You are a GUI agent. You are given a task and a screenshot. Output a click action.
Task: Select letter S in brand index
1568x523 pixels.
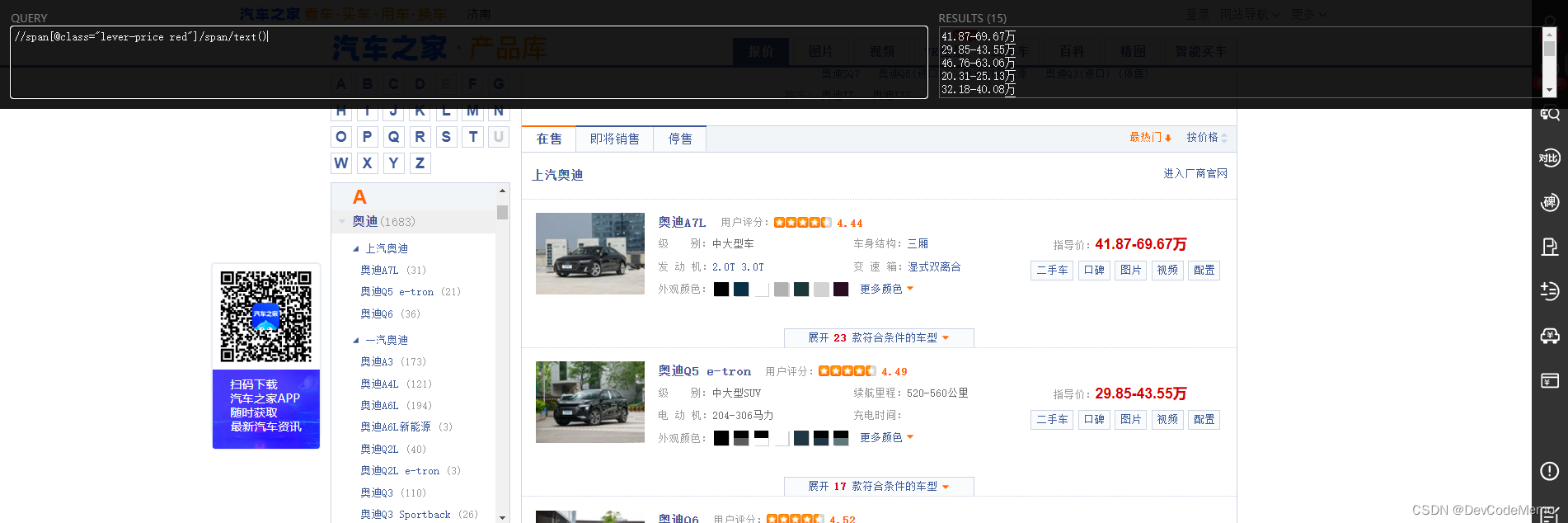(447, 137)
